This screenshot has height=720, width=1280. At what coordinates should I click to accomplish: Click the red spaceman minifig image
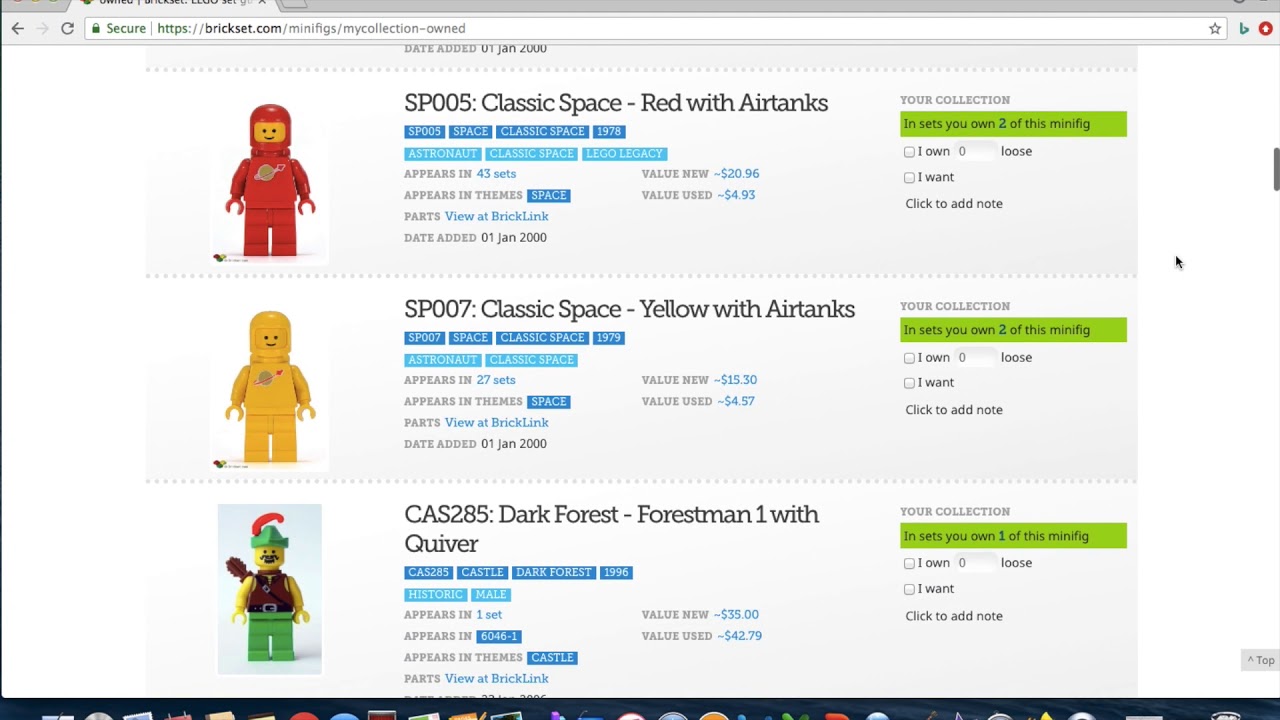[270, 182]
